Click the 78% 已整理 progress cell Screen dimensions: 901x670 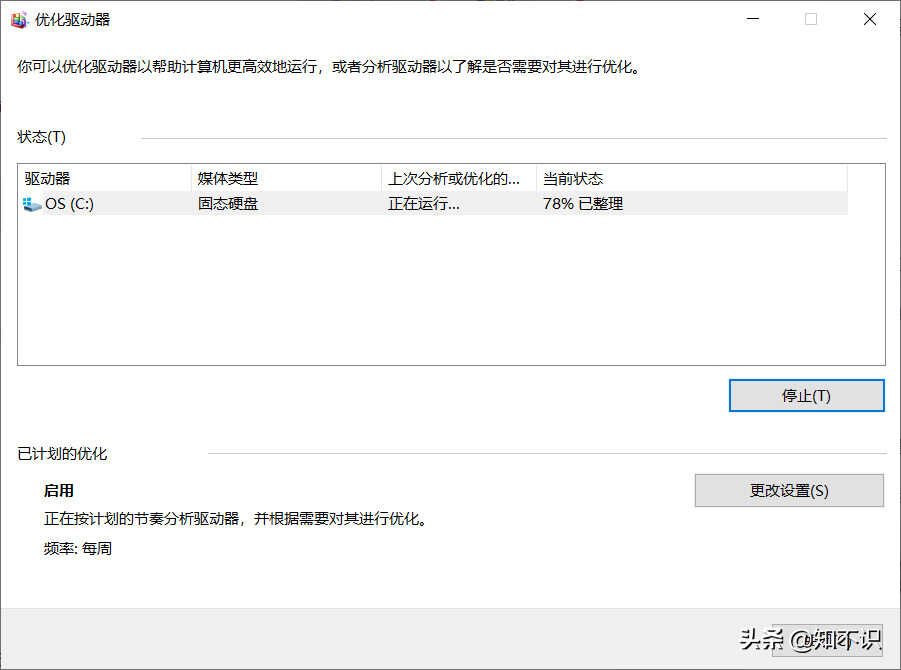coord(583,204)
